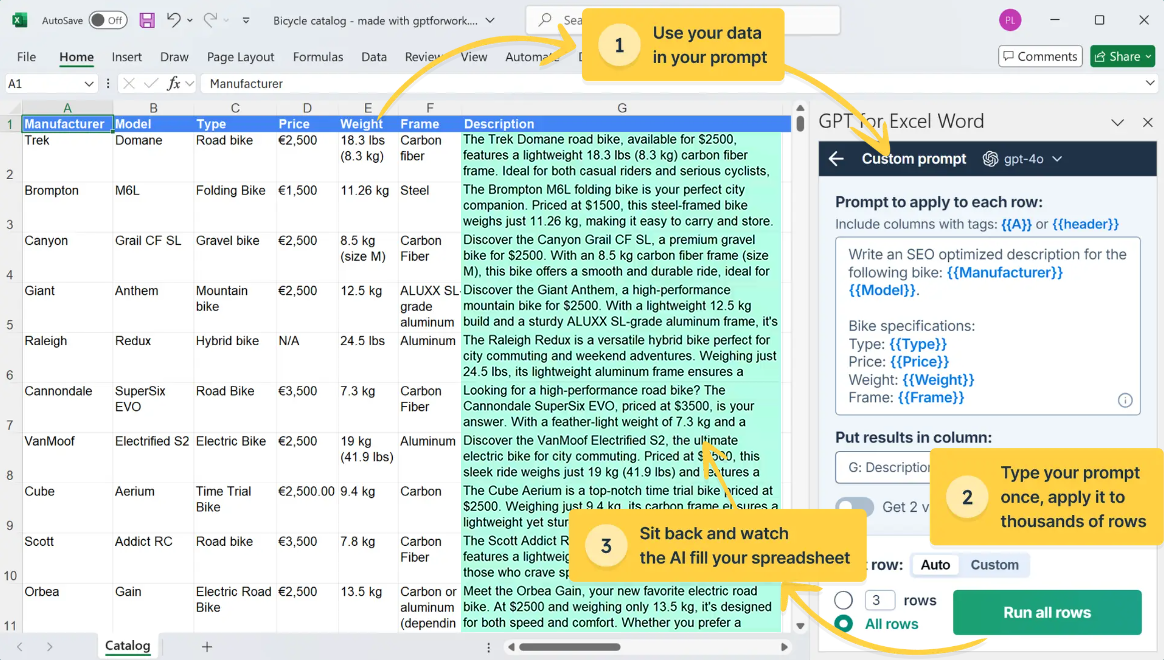Viewport: 1164px width, 660px height.
Task: Click the green Share button
Action: 1122,56
